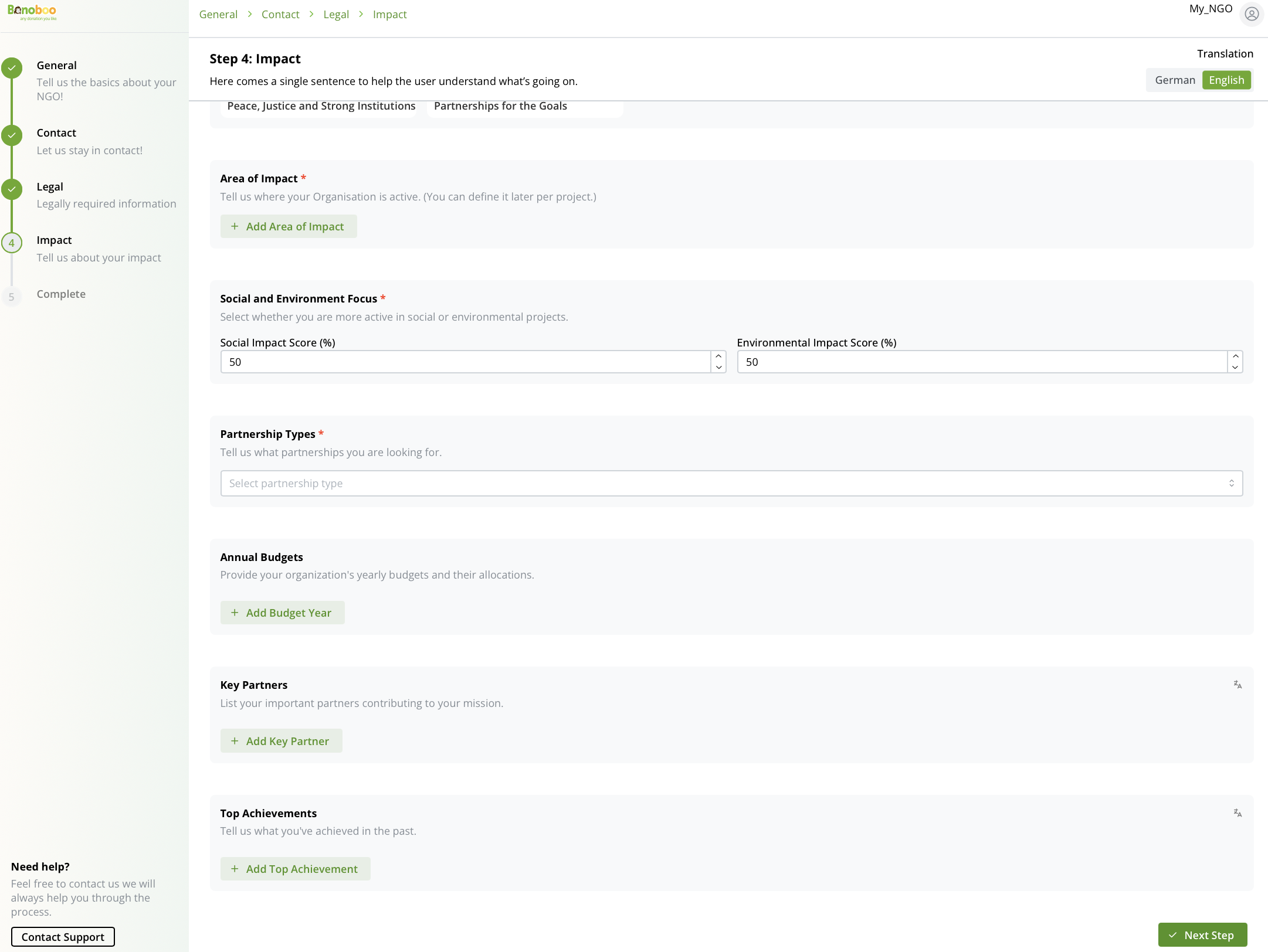
Task: Click the Next Step button
Action: pos(1202,934)
